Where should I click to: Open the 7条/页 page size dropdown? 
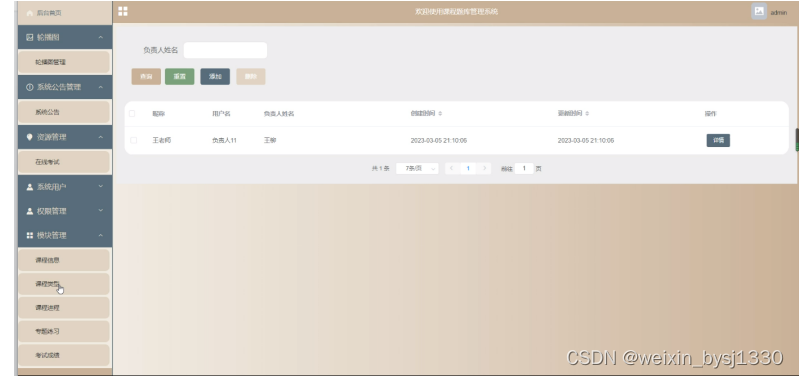[417, 168]
